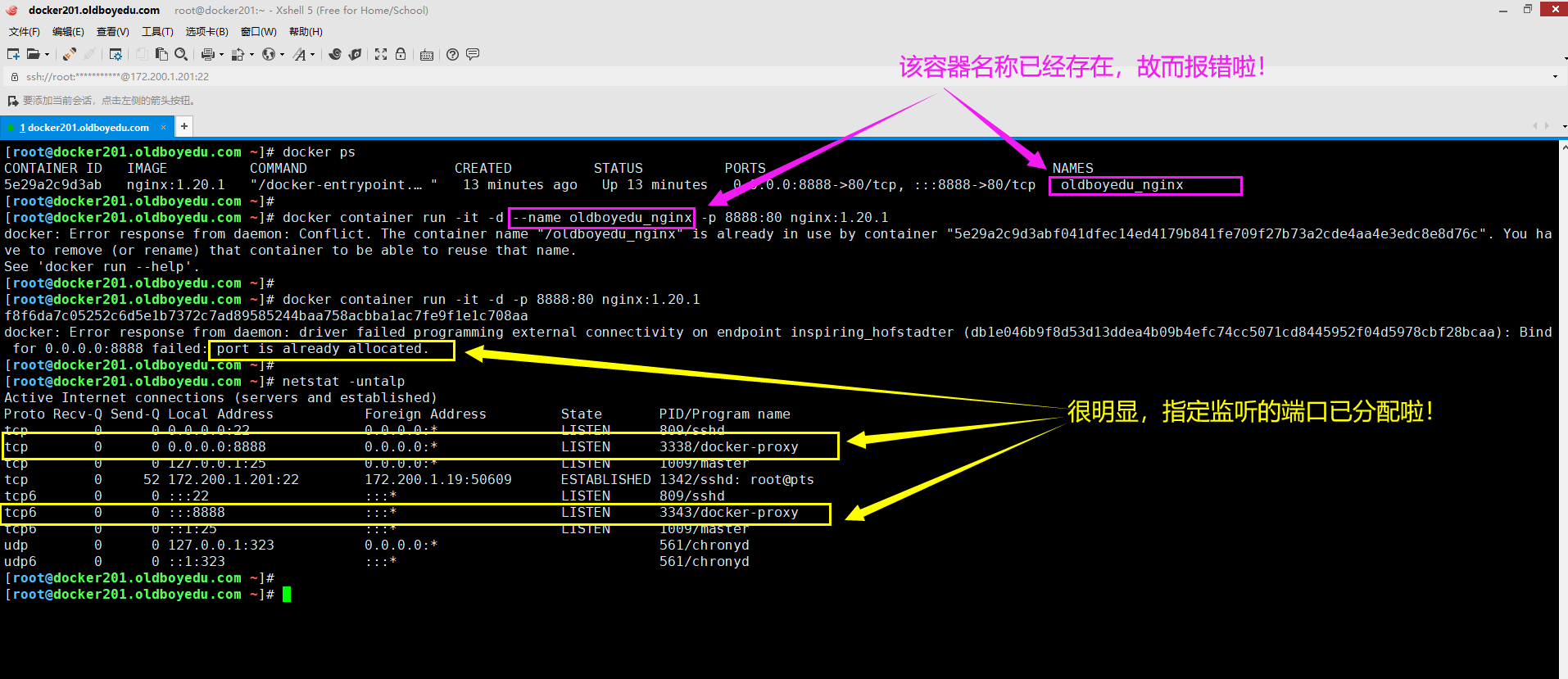This screenshot has width=1568, height=679.
Task: Open the 工具(T) menu
Action: click(157, 32)
